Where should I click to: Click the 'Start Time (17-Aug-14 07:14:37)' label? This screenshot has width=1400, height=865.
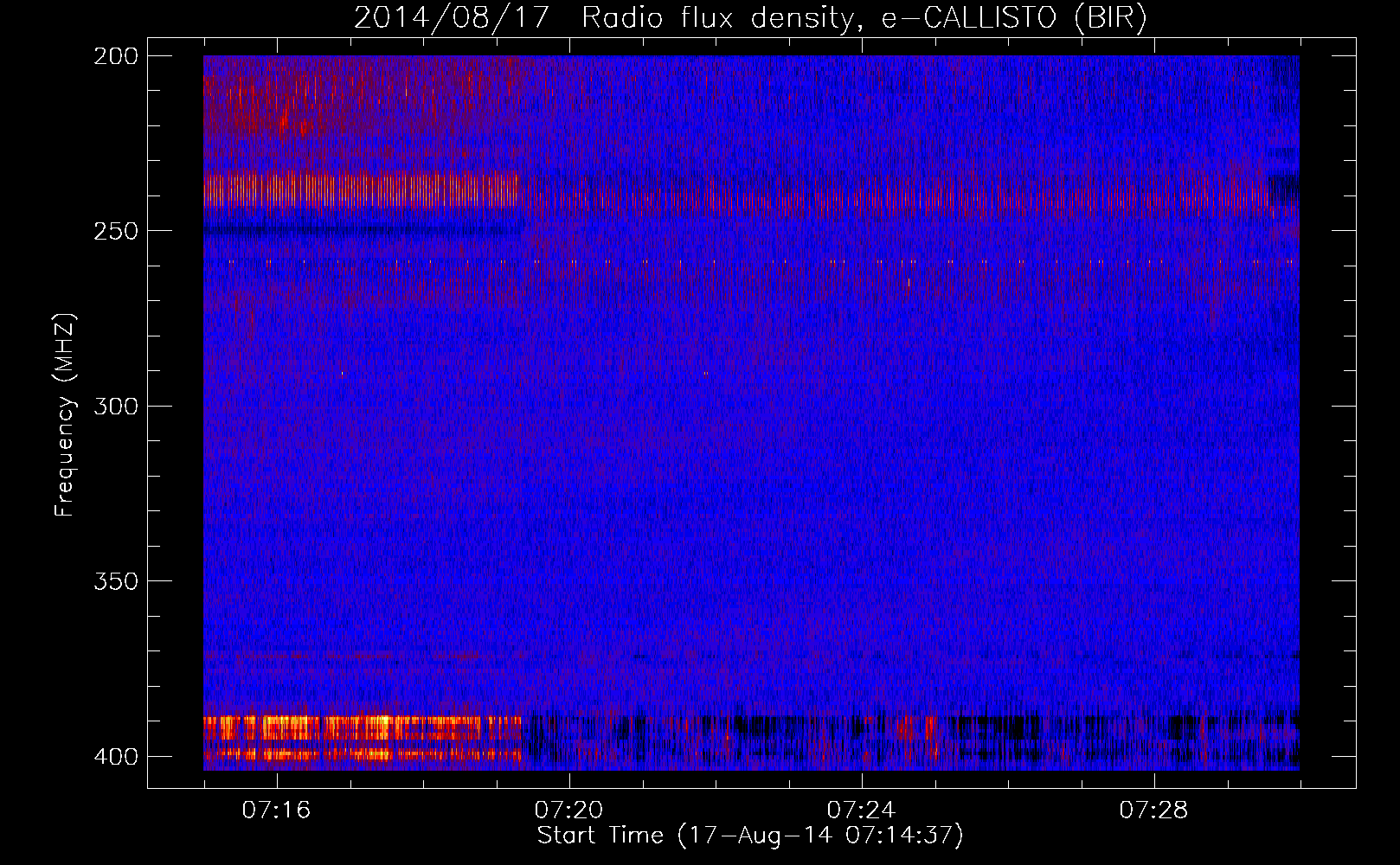pyautogui.click(x=750, y=836)
